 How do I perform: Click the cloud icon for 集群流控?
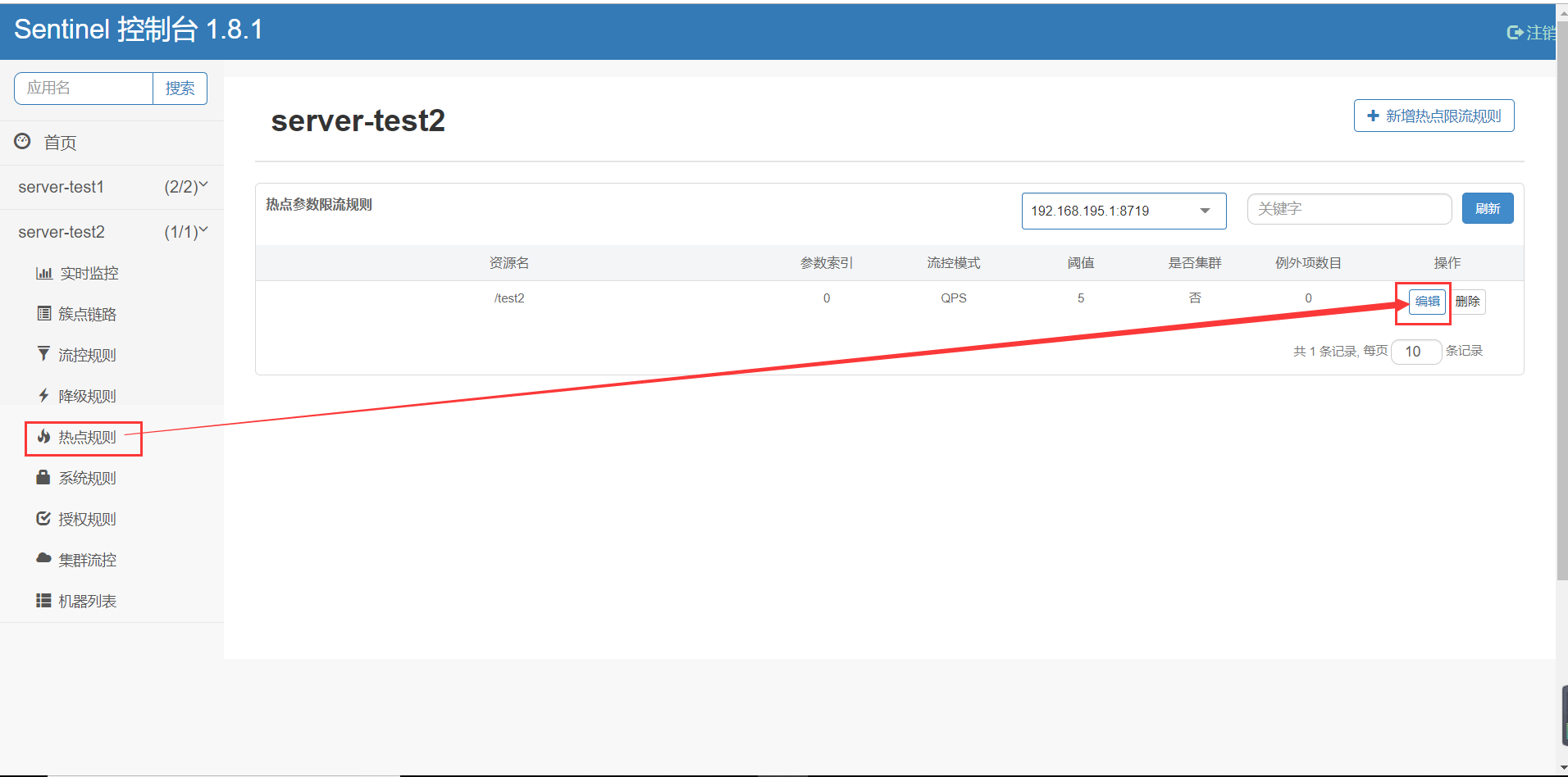pos(43,558)
